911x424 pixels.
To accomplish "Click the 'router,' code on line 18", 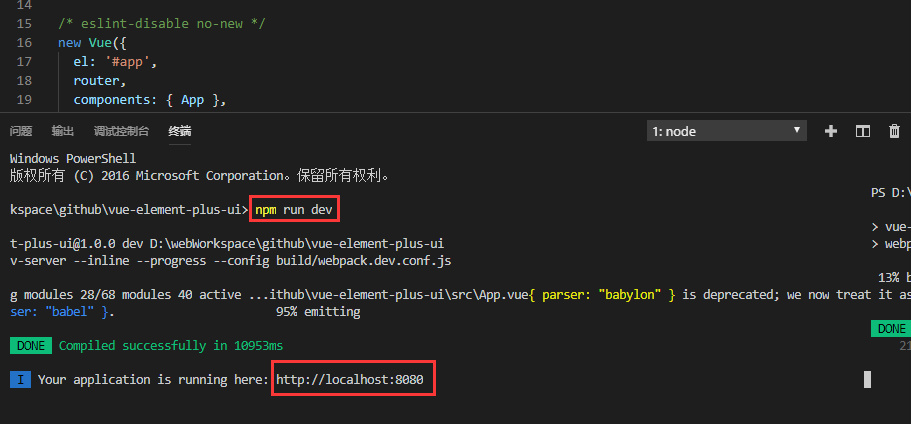I will coord(100,81).
